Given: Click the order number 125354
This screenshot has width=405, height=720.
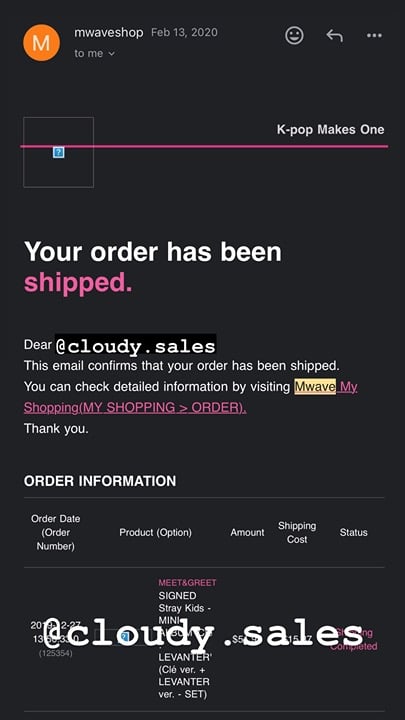Looking at the screenshot, I should 55,653.
